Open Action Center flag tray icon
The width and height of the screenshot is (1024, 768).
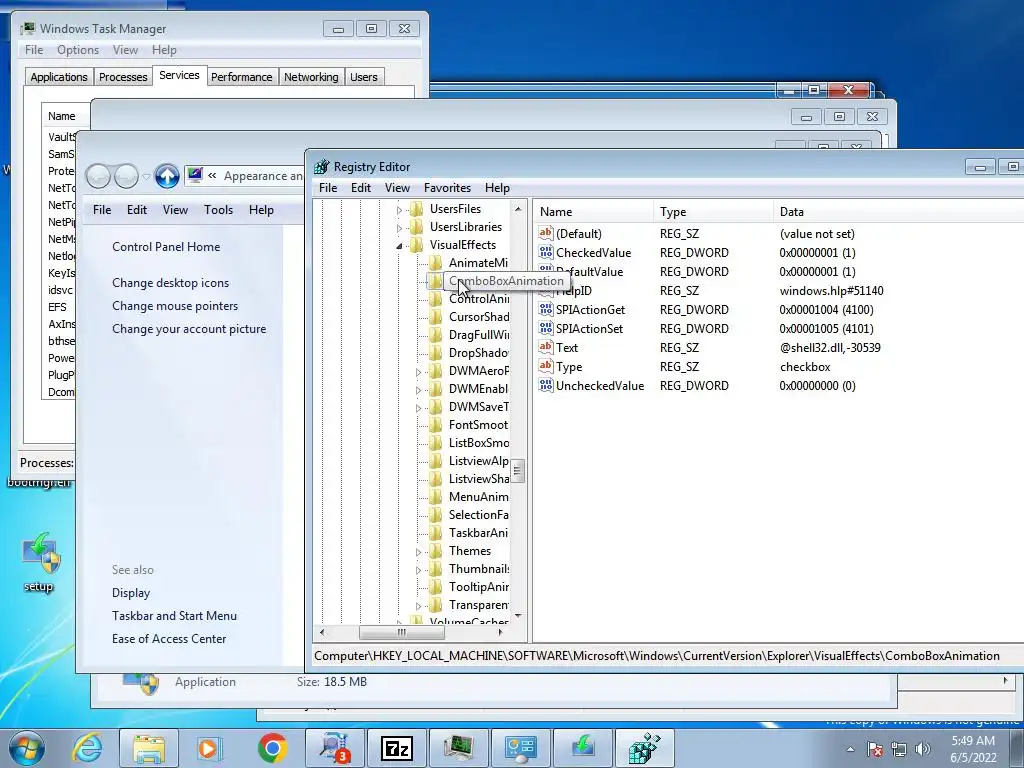875,749
